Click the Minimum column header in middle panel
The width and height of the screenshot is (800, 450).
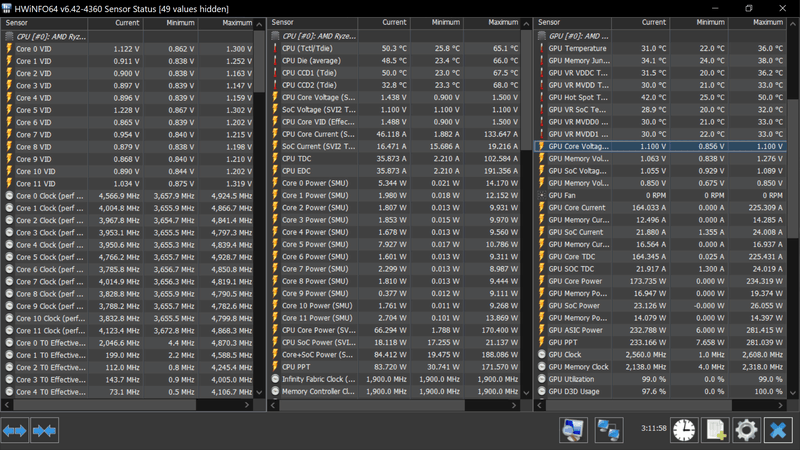pyautogui.click(x=437, y=22)
